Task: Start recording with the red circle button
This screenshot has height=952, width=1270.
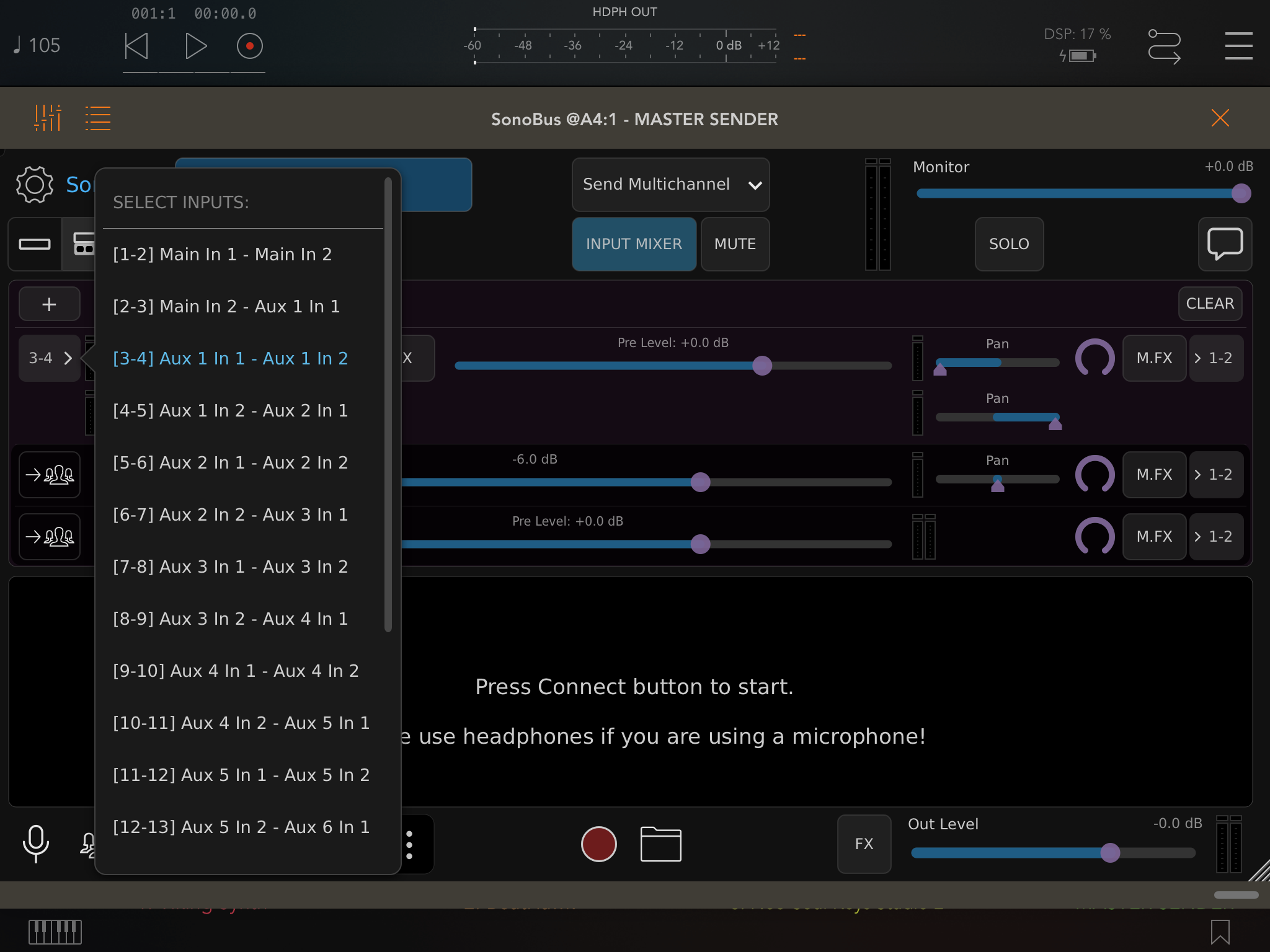Action: pos(598,844)
